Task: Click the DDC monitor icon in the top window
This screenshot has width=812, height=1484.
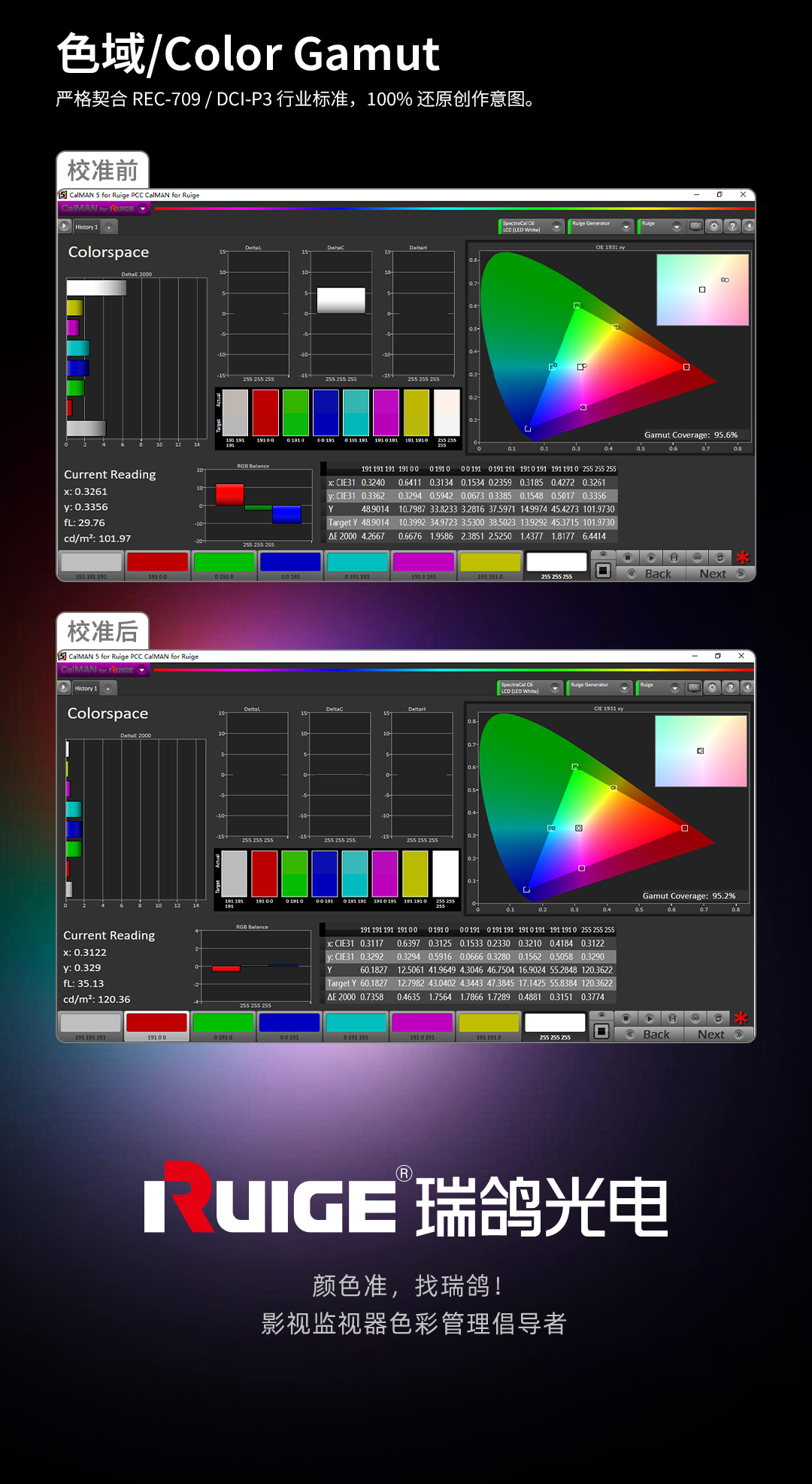Action: pyautogui.click(x=695, y=226)
